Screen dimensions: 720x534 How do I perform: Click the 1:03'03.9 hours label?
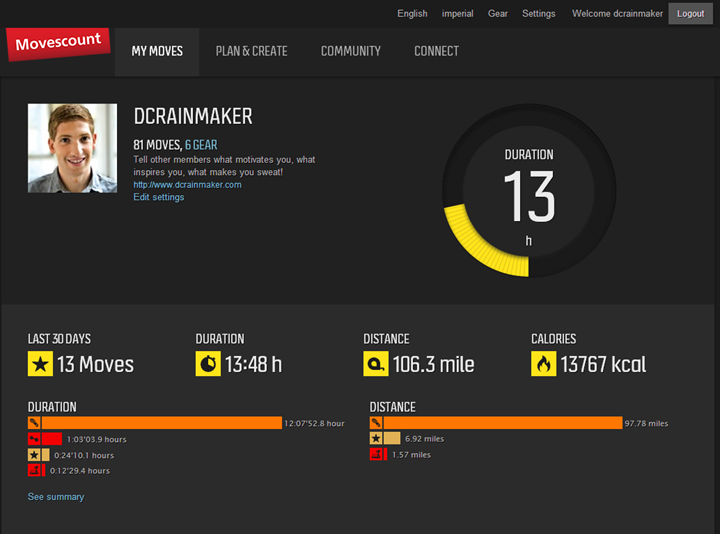tap(97, 439)
